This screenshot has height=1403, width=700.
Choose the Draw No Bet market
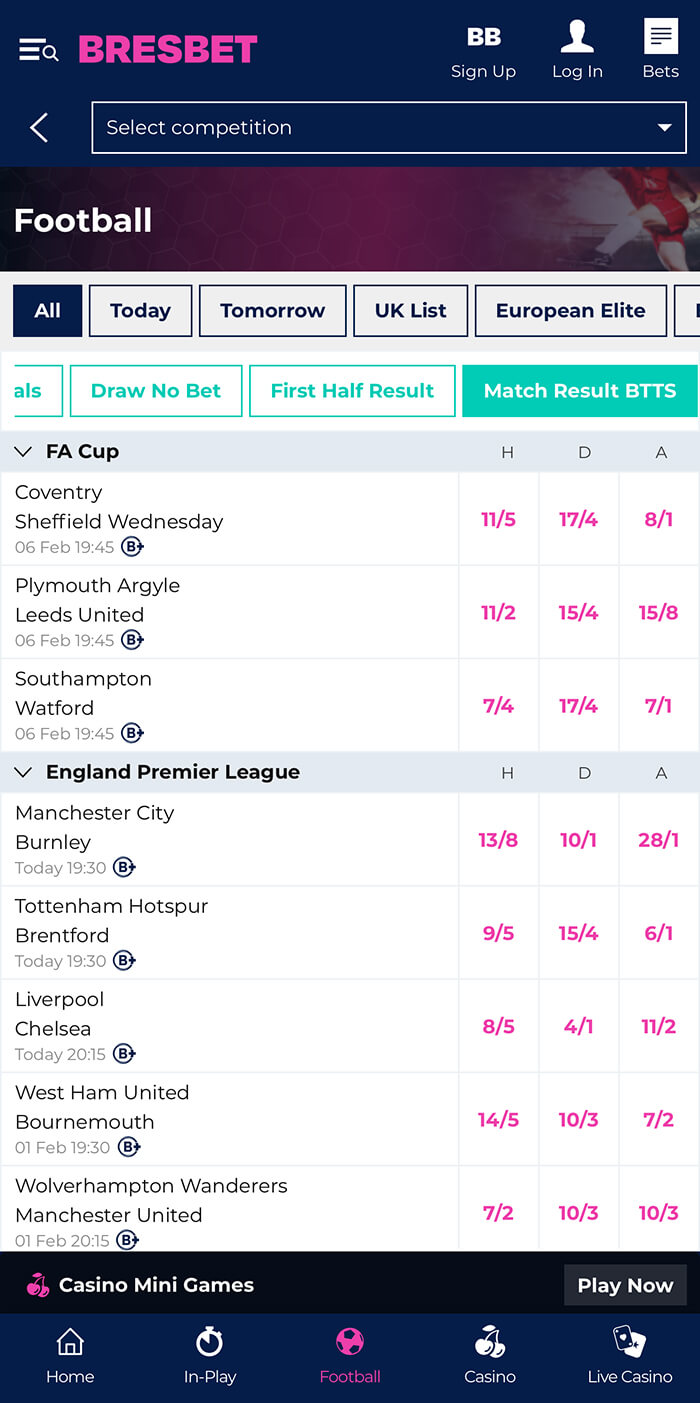pos(156,391)
